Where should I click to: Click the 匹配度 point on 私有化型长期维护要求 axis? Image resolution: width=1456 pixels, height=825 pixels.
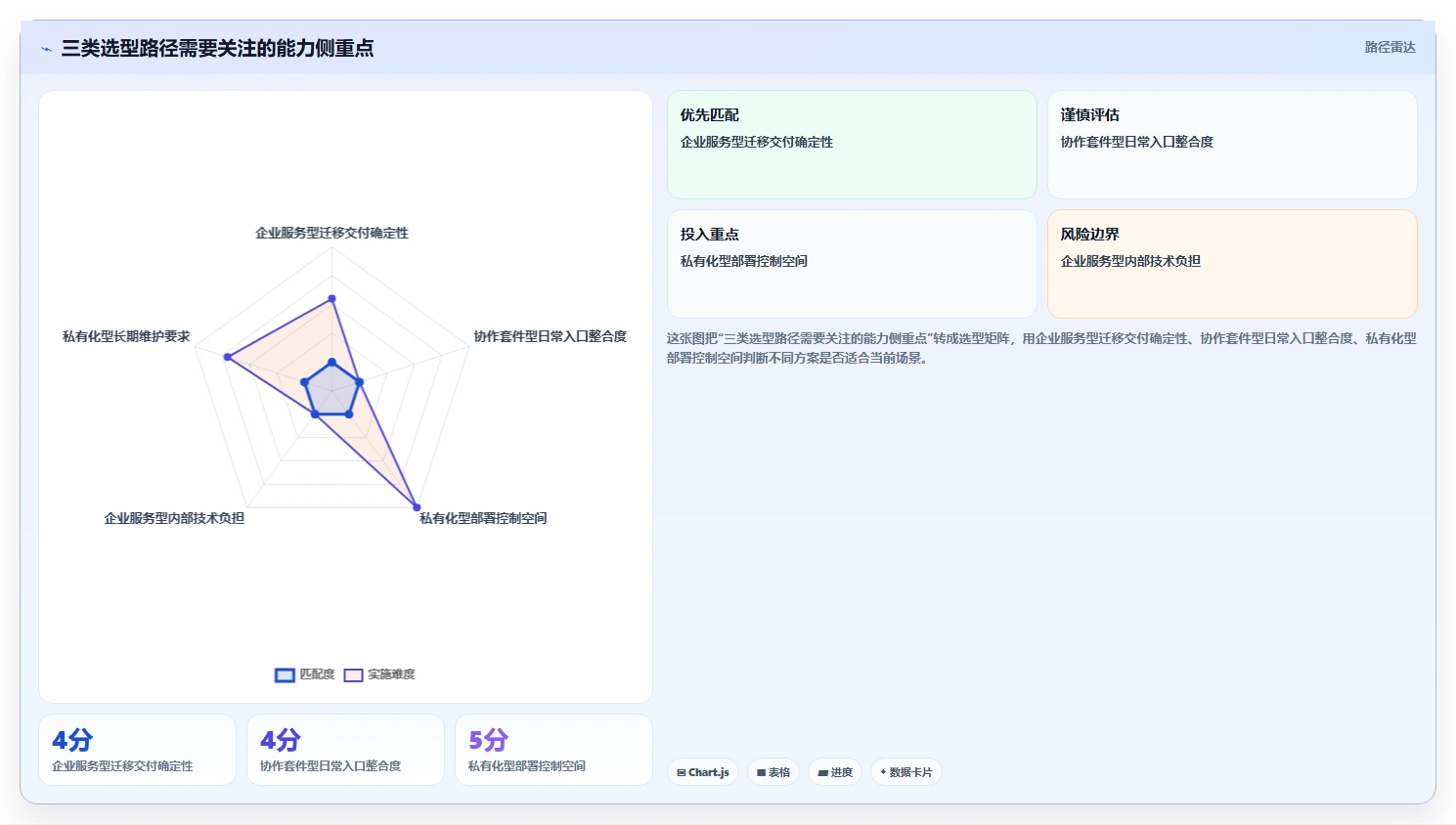click(305, 382)
